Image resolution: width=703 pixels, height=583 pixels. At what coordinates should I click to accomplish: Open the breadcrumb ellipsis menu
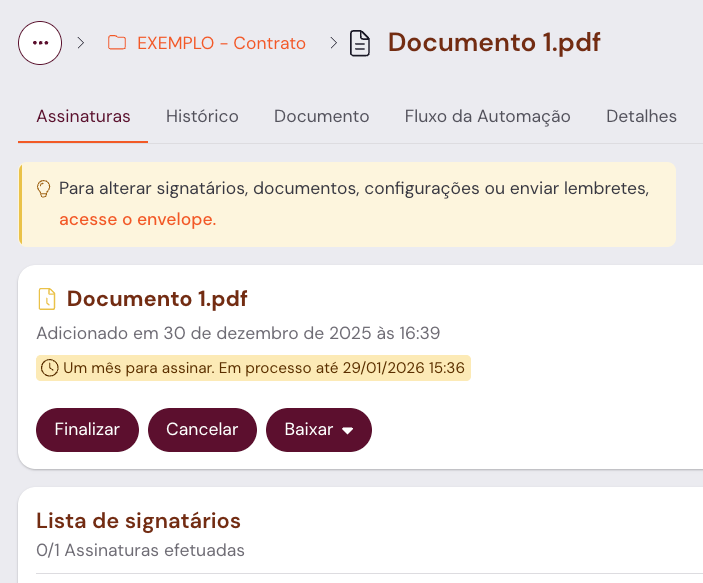(40, 43)
